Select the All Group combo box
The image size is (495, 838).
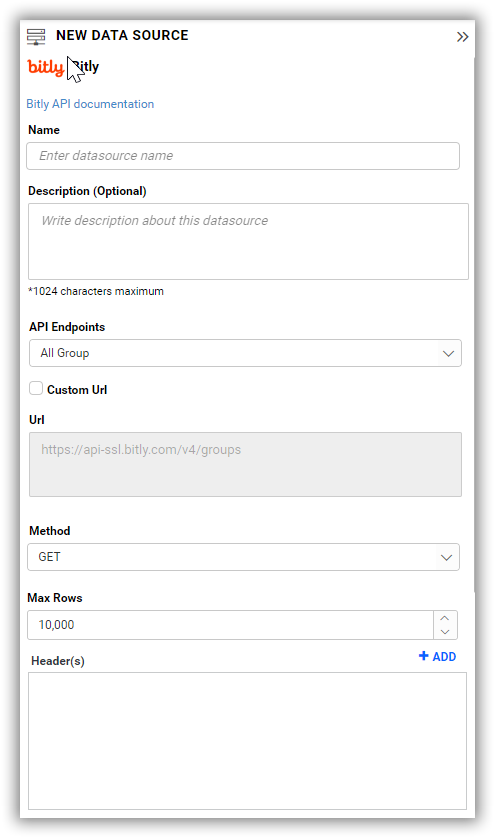(x=245, y=353)
